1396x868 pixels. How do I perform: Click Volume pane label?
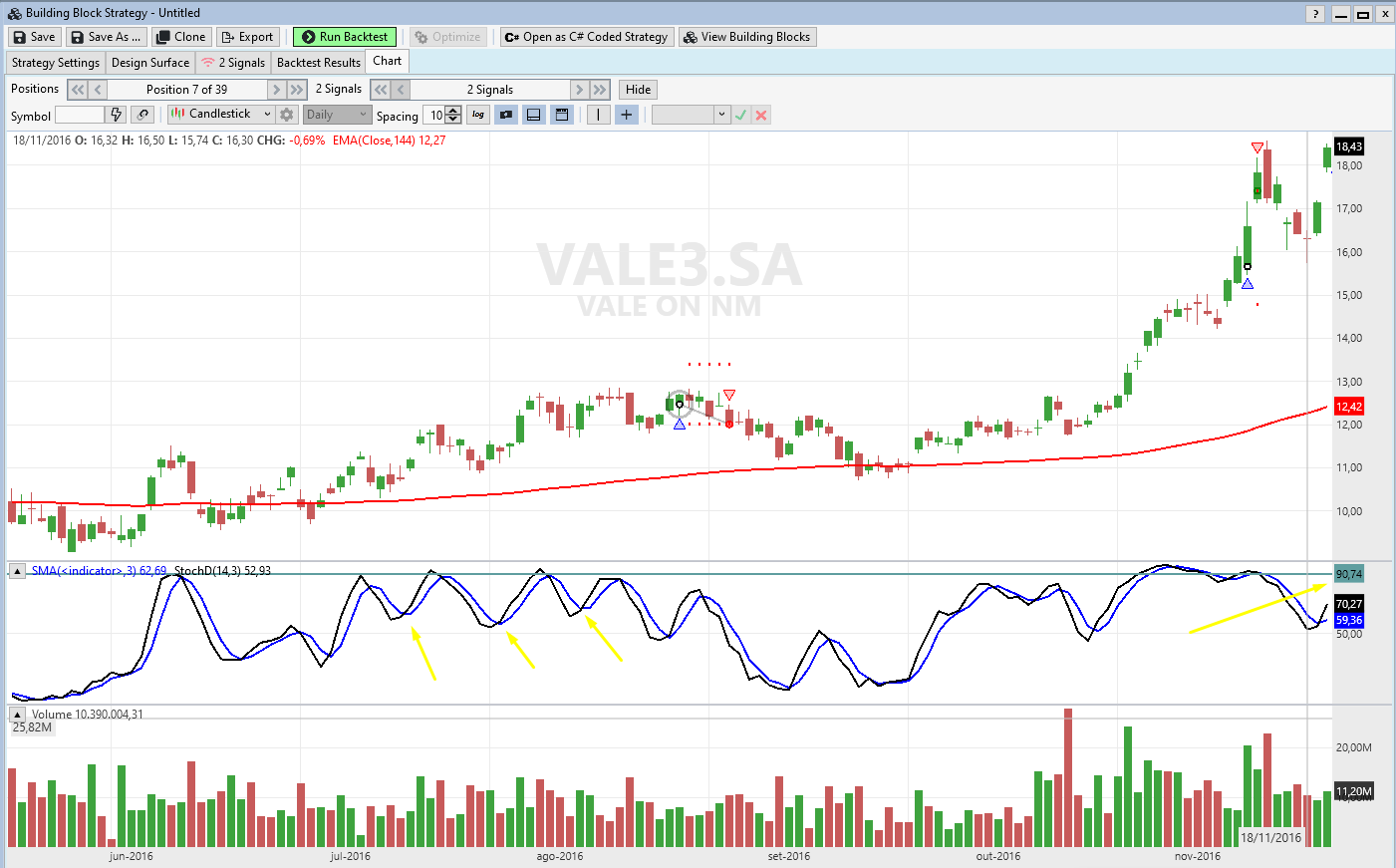87,715
